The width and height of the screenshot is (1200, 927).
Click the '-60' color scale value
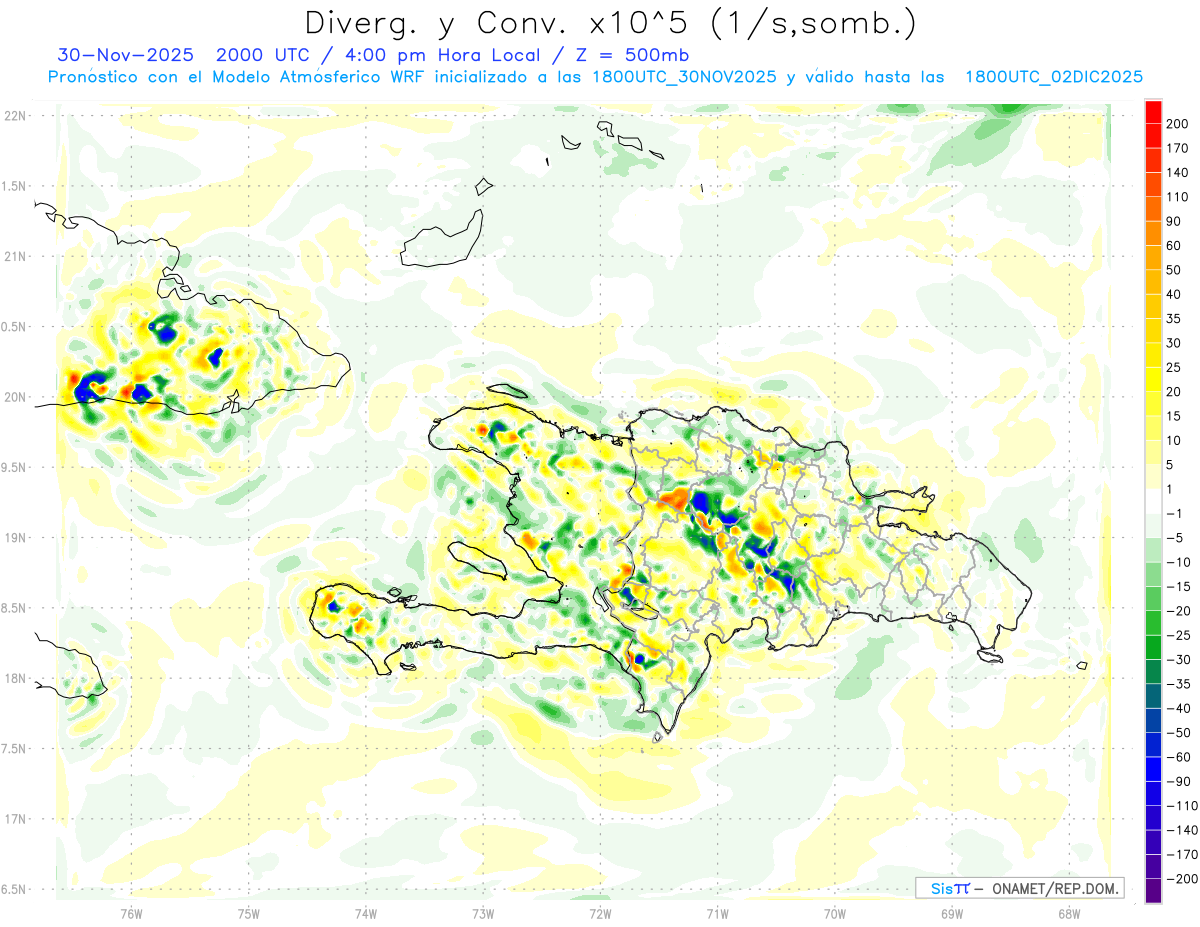pyautogui.click(x=1177, y=757)
